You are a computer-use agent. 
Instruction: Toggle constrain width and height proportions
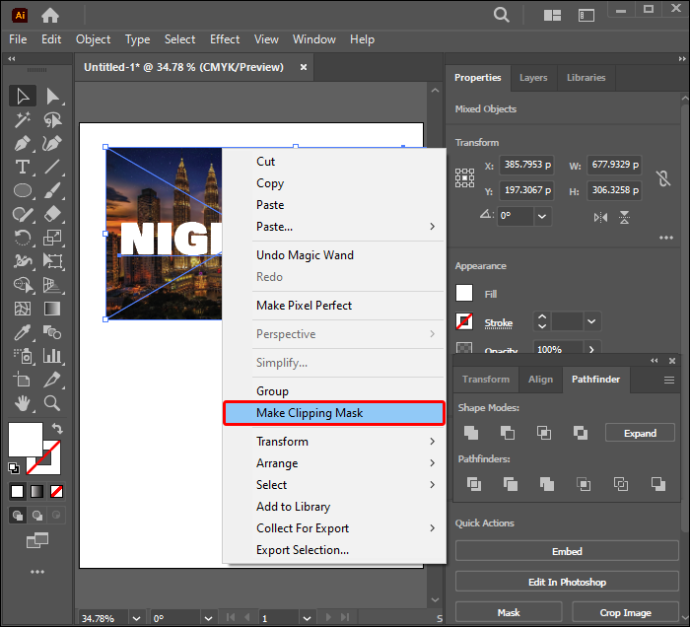[664, 178]
